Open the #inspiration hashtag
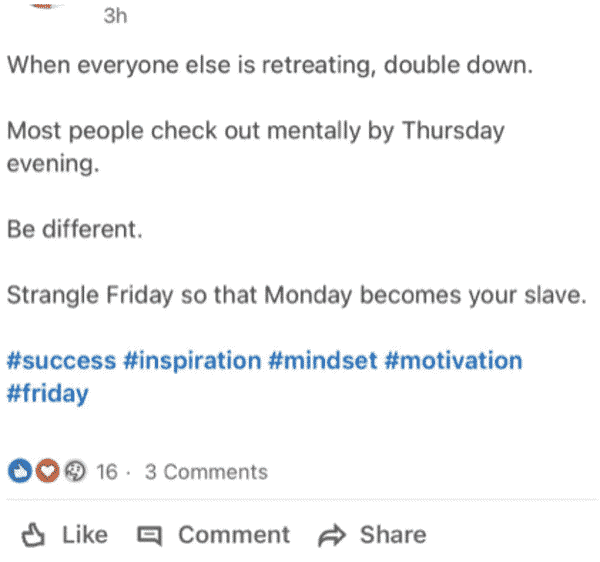 coord(192,361)
